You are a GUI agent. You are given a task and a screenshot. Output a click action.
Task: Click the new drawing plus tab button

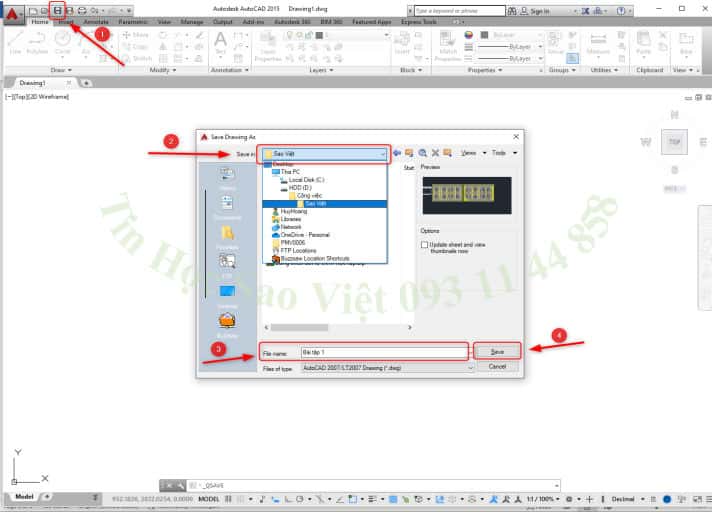86,83
